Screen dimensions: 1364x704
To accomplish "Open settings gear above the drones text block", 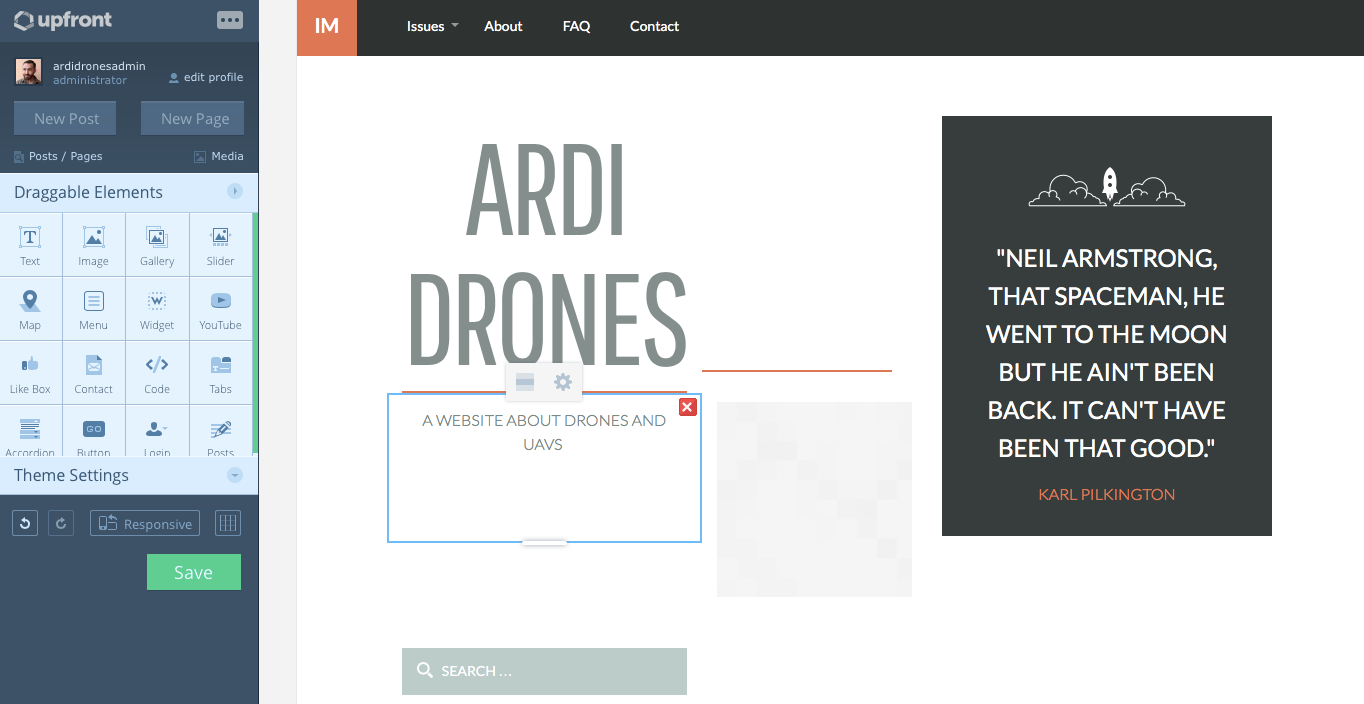I will tap(562, 382).
